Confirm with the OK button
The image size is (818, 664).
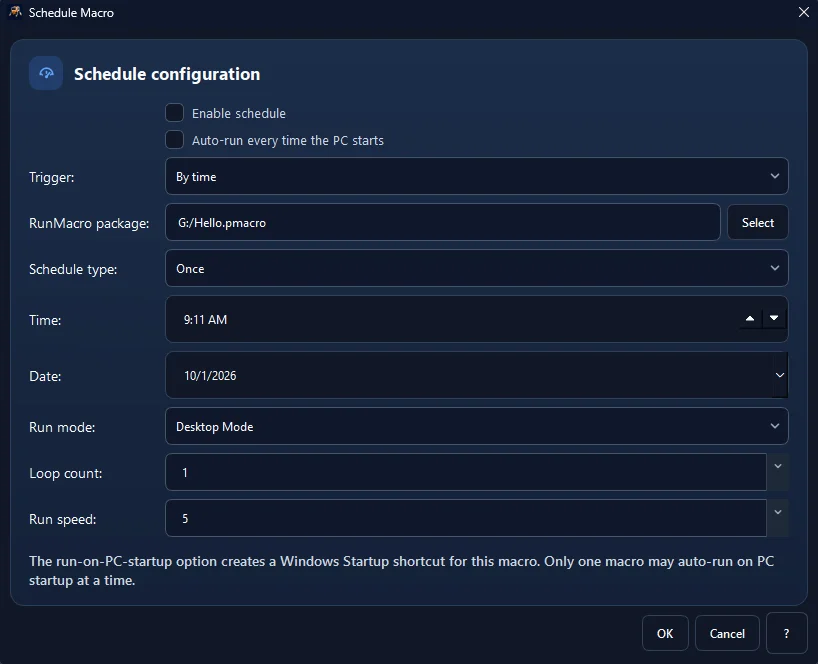pos(665,633)
